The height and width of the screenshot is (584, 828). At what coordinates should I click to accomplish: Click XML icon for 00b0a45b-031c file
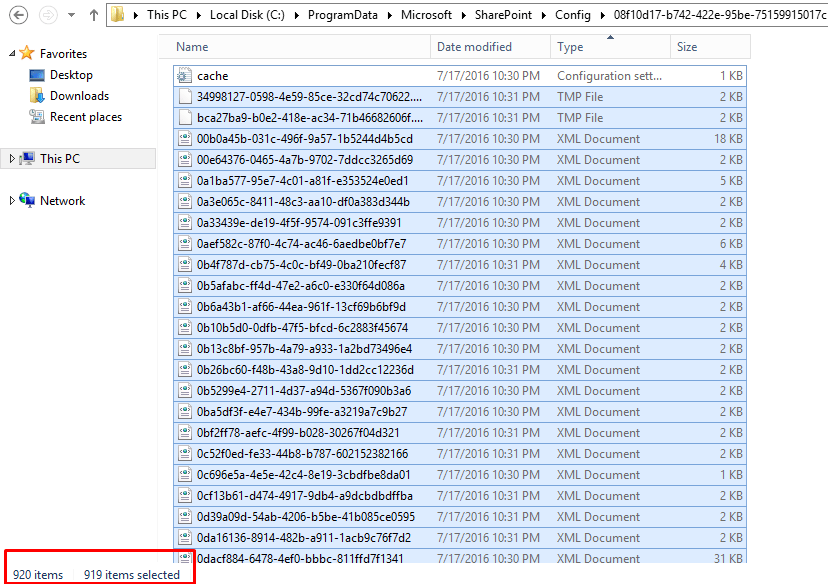[x=184, y=139]
